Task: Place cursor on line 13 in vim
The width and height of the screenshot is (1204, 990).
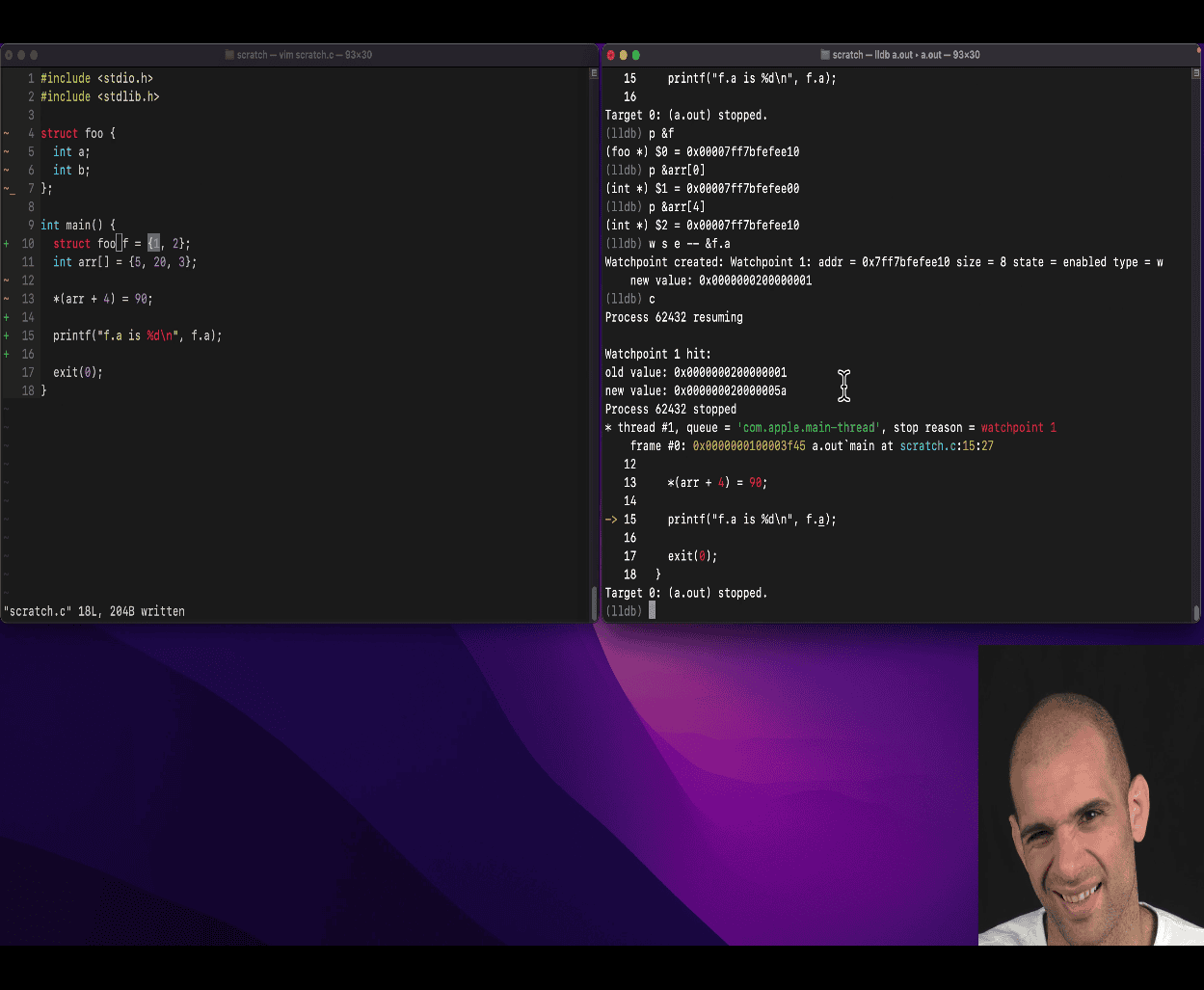Action: [102, 299]
